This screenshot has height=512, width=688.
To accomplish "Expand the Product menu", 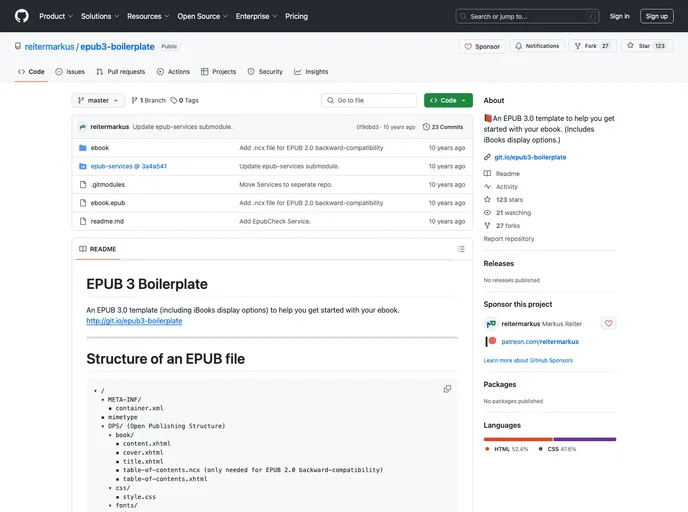I will click(x=56, y=16).
